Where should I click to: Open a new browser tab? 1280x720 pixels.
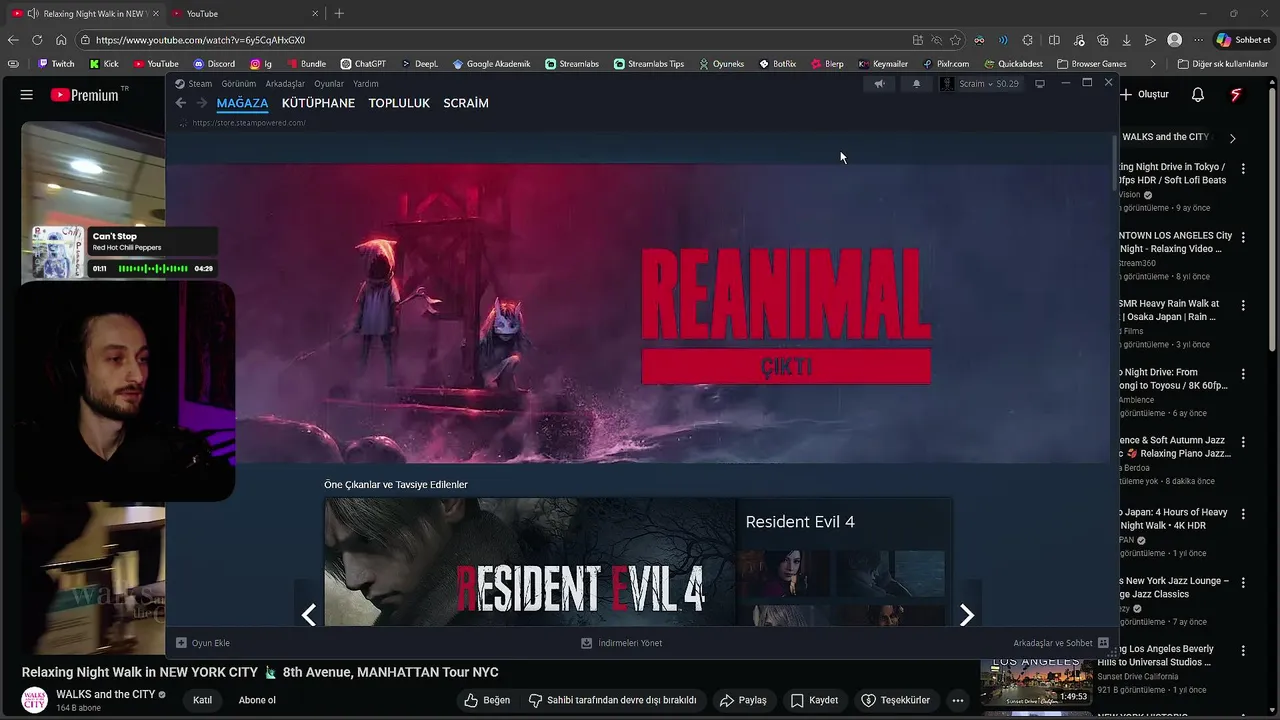tap(339, 13)
